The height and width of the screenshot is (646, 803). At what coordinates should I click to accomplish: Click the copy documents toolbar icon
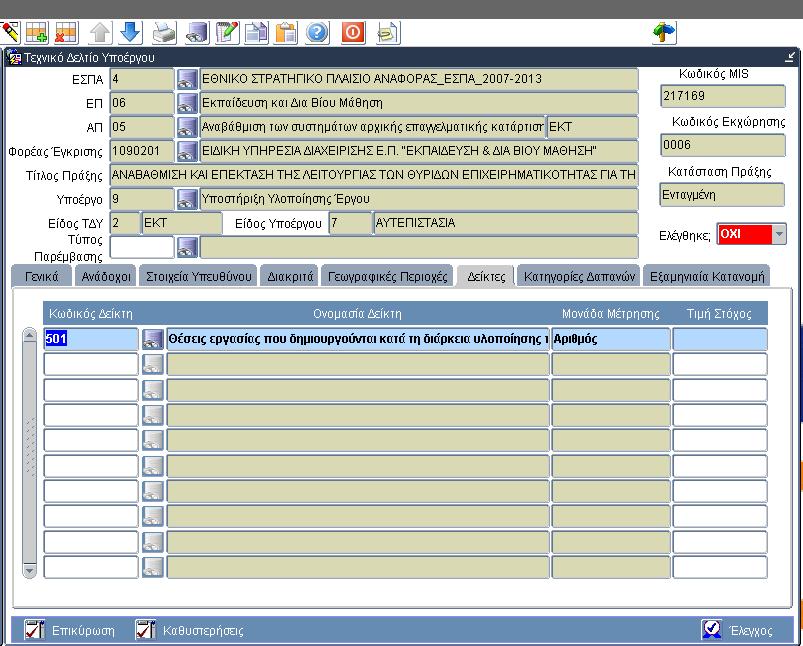coord(257,33)
